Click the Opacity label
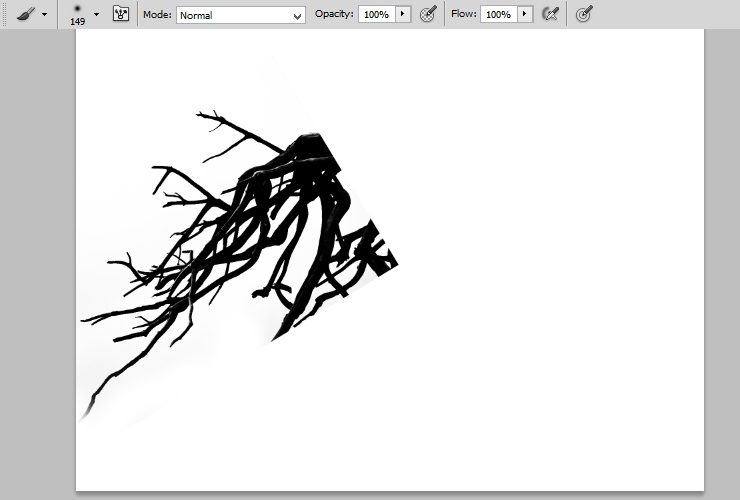Screen dimensions: 740x500 click(x=334, y=14)
